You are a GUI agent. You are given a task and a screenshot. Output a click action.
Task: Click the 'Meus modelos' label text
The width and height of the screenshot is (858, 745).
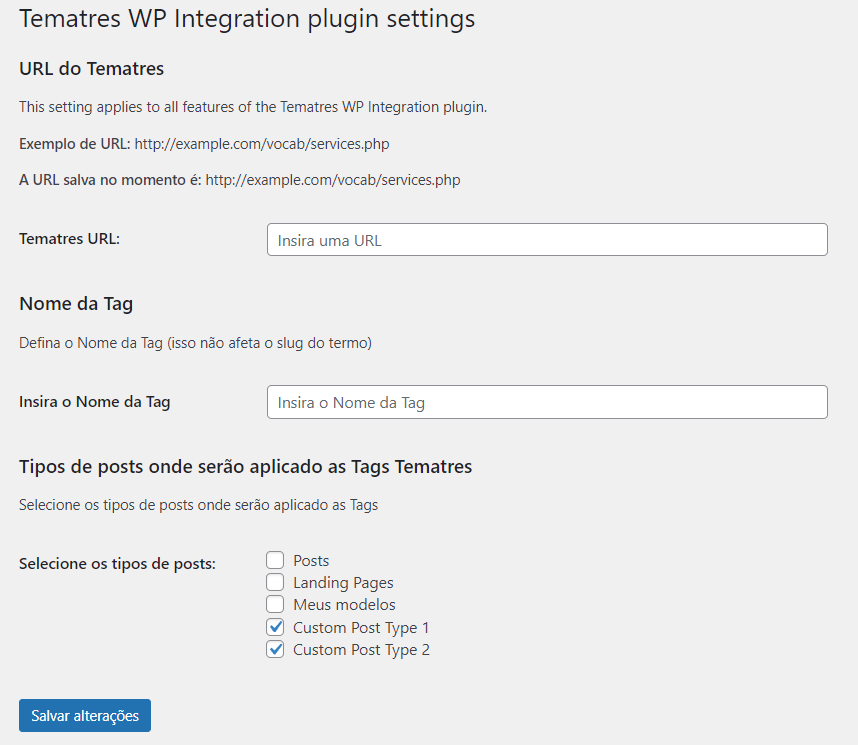(344, 604)
